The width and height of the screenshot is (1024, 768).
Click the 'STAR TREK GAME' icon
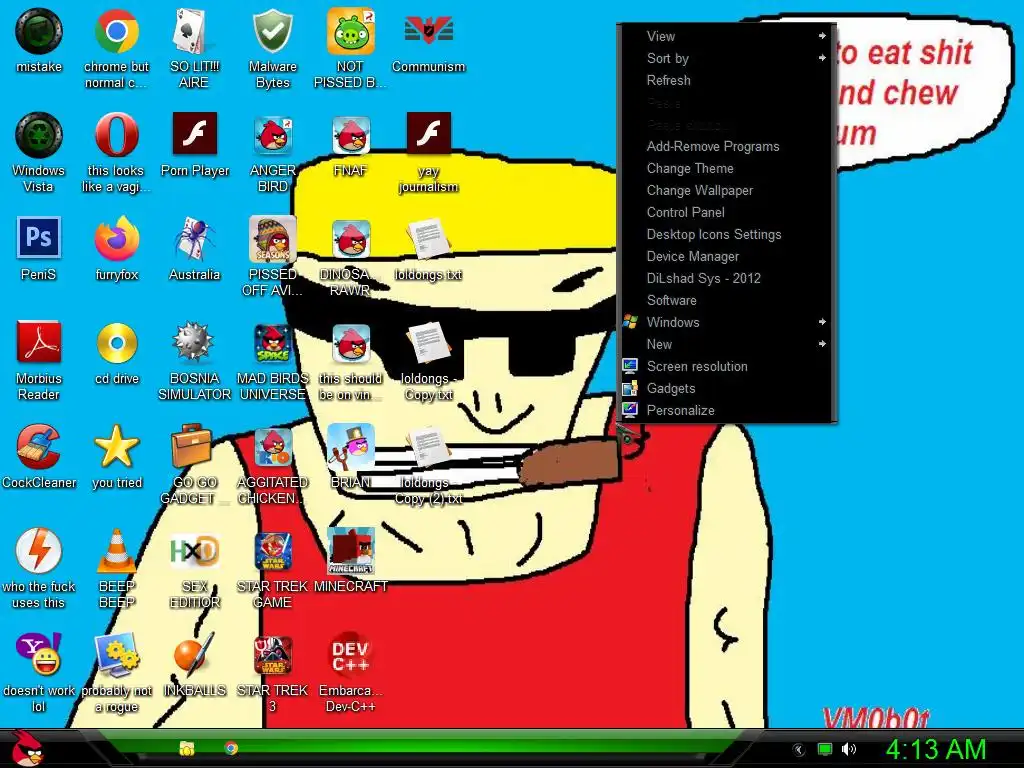click(272, 551)
